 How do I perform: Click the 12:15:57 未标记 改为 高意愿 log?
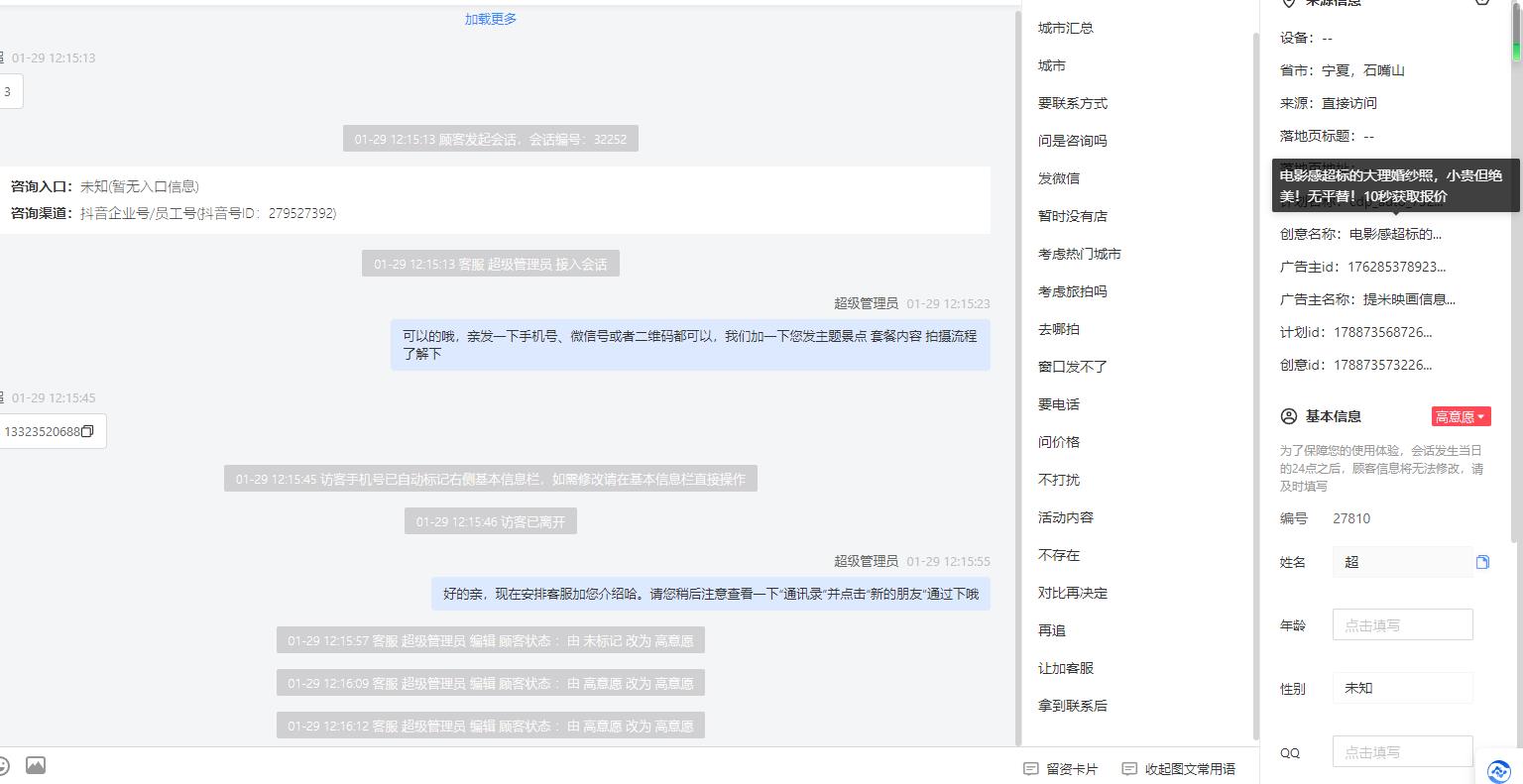coord(491,640)
